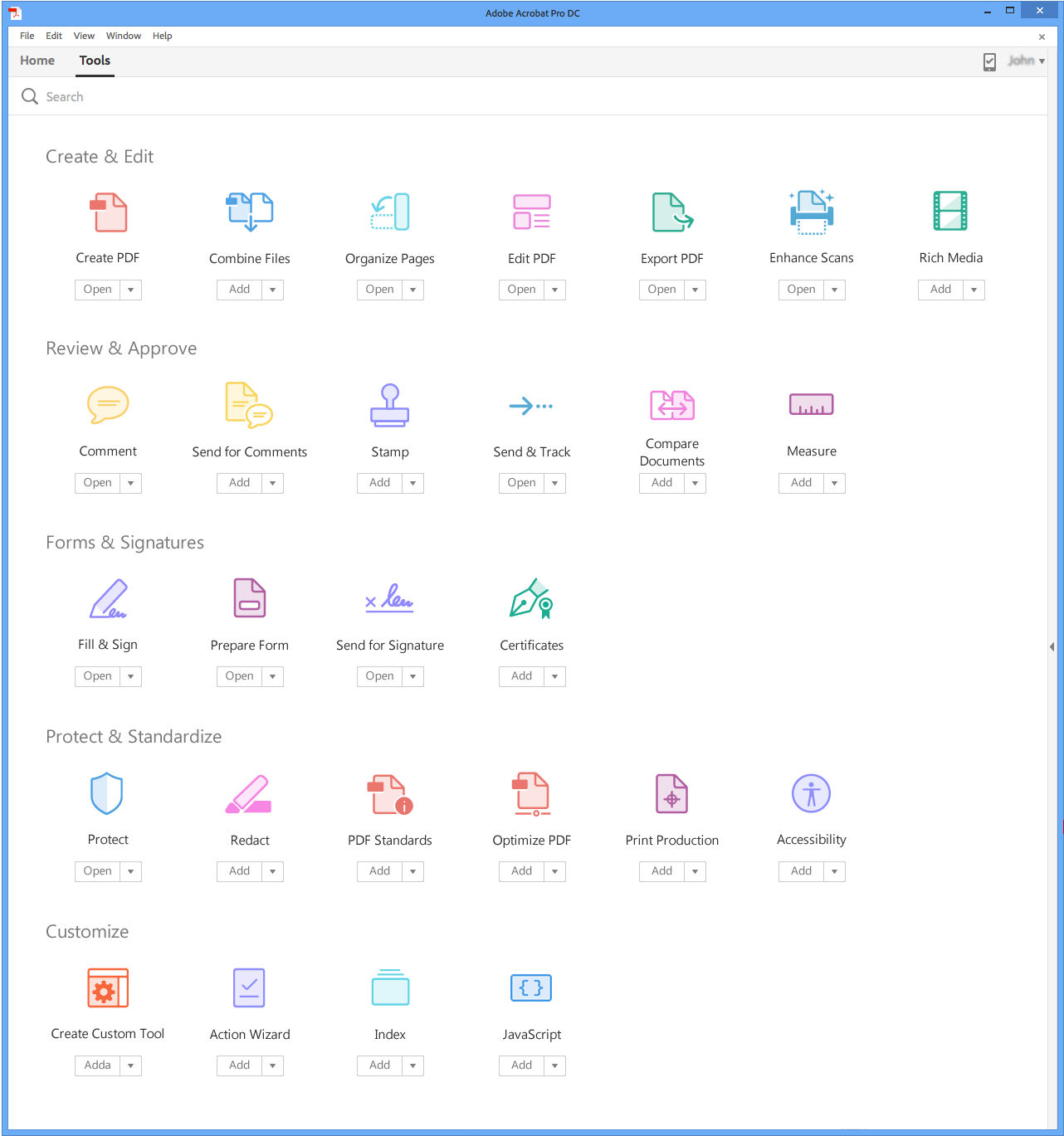Switch to the Home tab

[x=37, y=61]
